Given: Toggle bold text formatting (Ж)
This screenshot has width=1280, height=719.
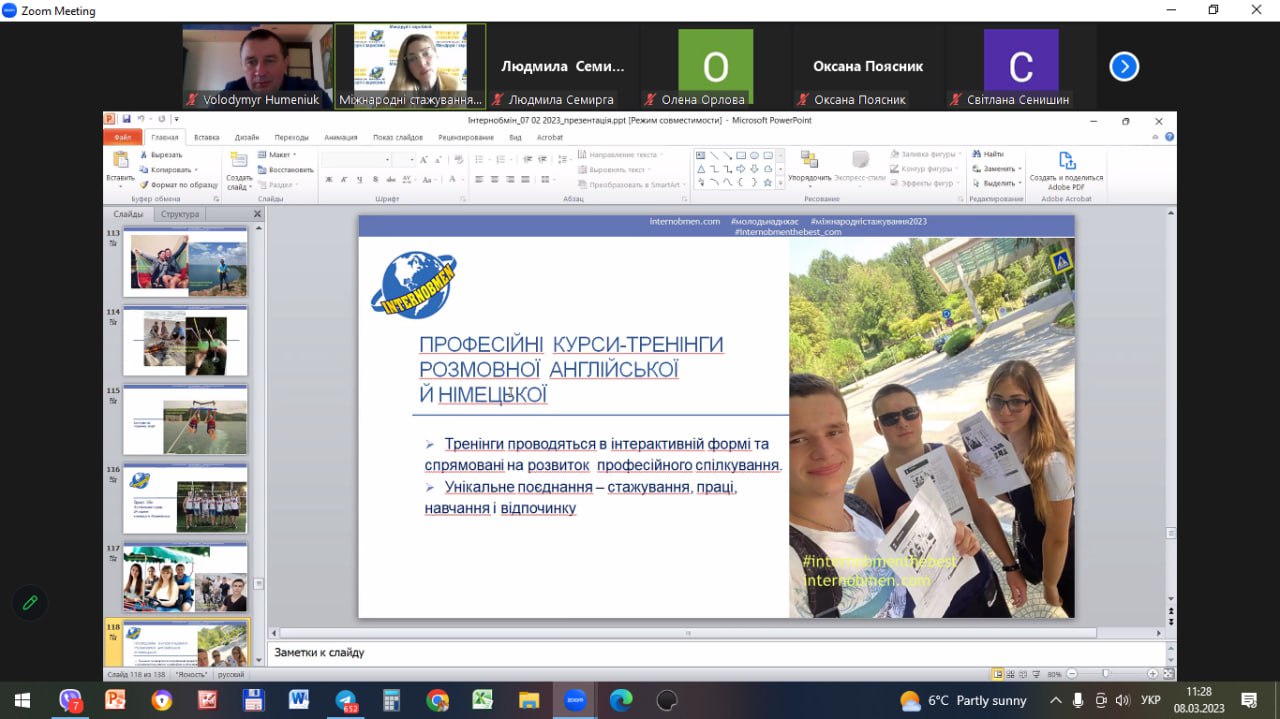Looking at the screenshot, I should (329, 180).
